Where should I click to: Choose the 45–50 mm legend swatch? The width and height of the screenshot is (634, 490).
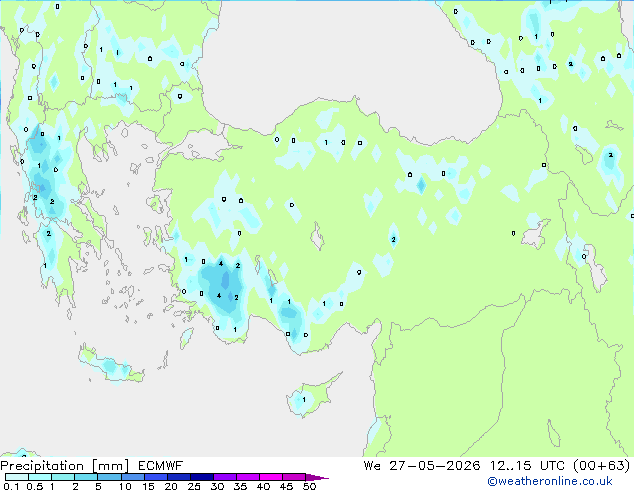tap(294, 477)
